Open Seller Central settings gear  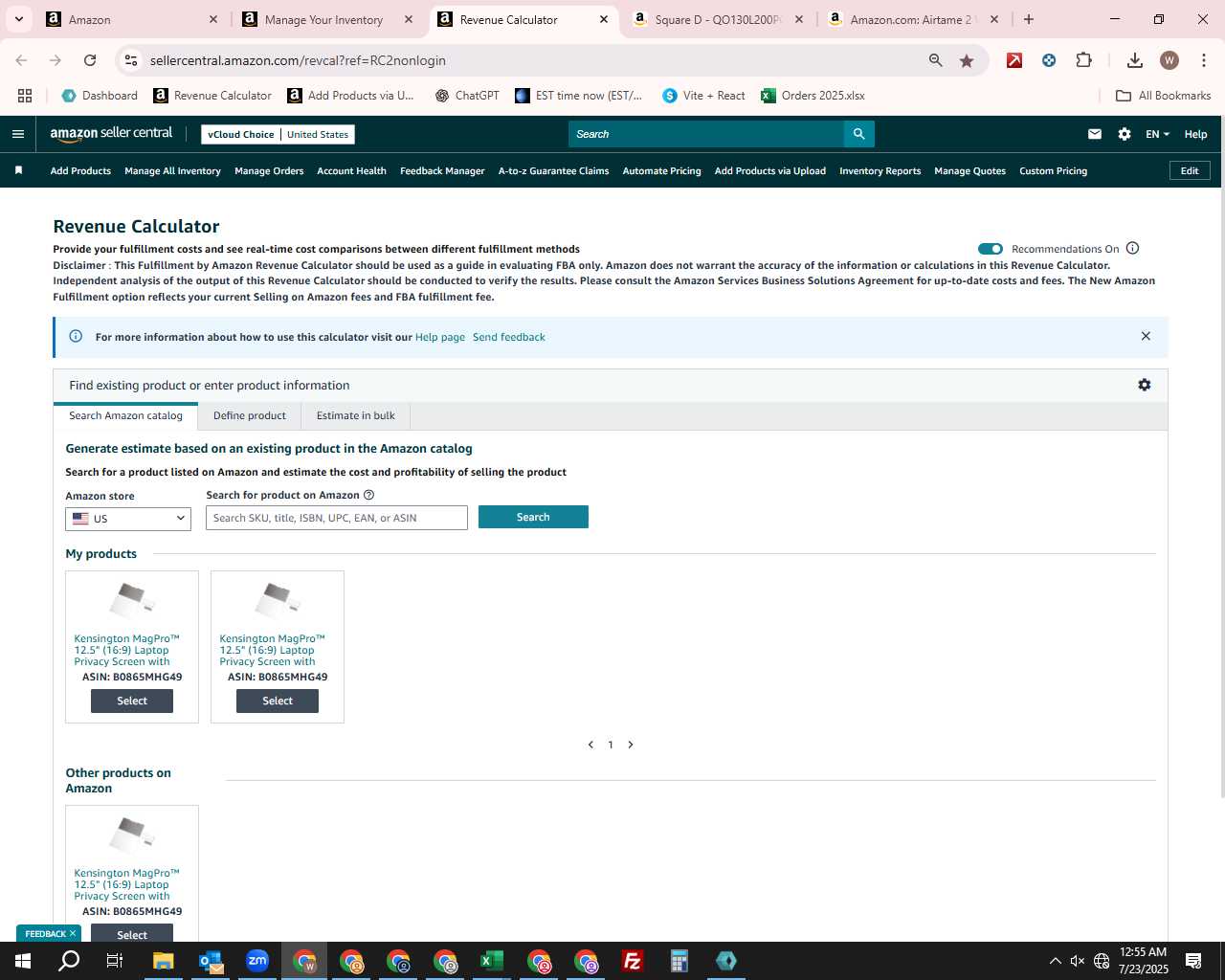click(x=1125, y=134)
